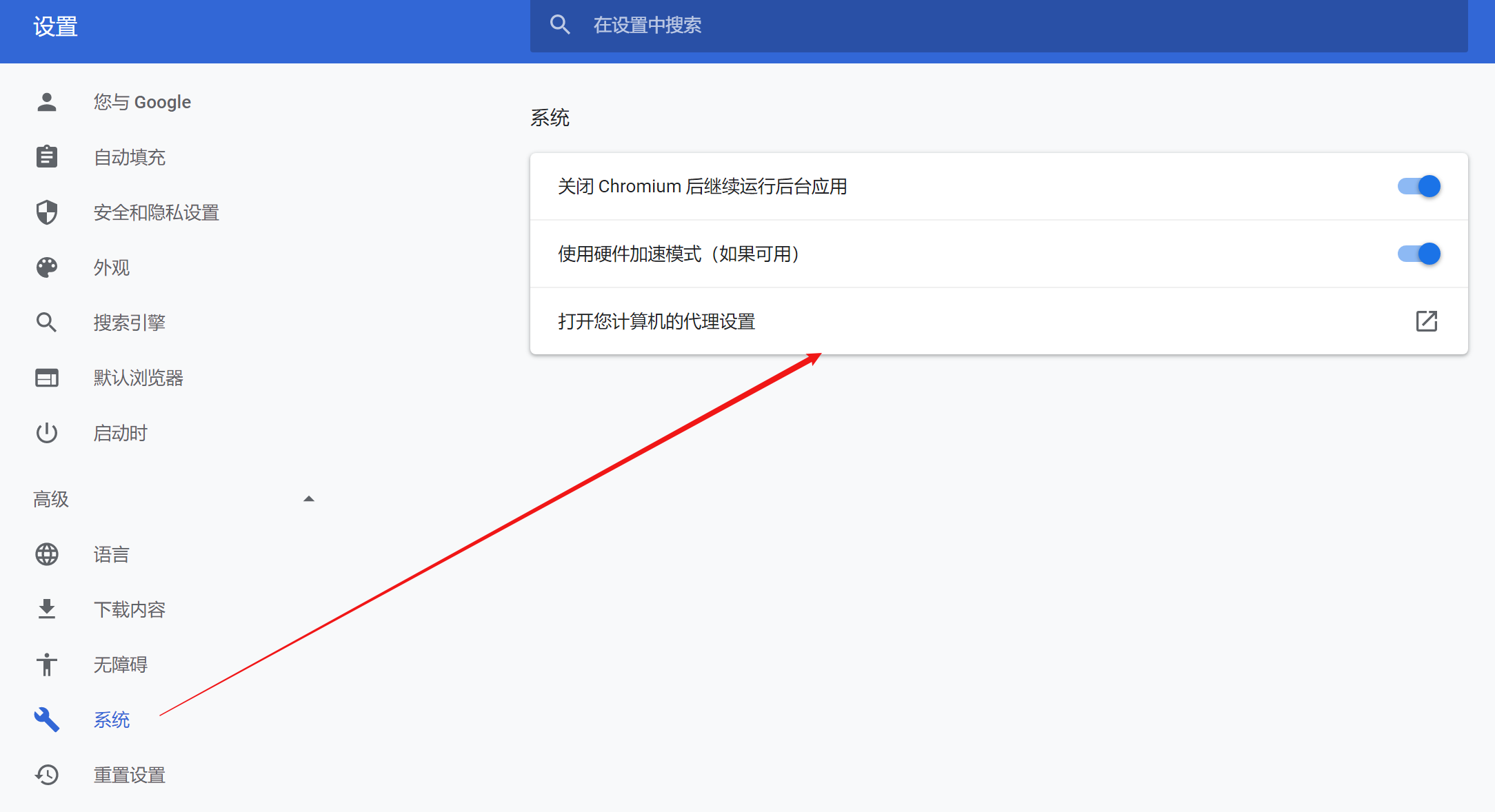Click the globe icon for 语言
Screen dimensions: 1495x812
[x=47, y=554]
